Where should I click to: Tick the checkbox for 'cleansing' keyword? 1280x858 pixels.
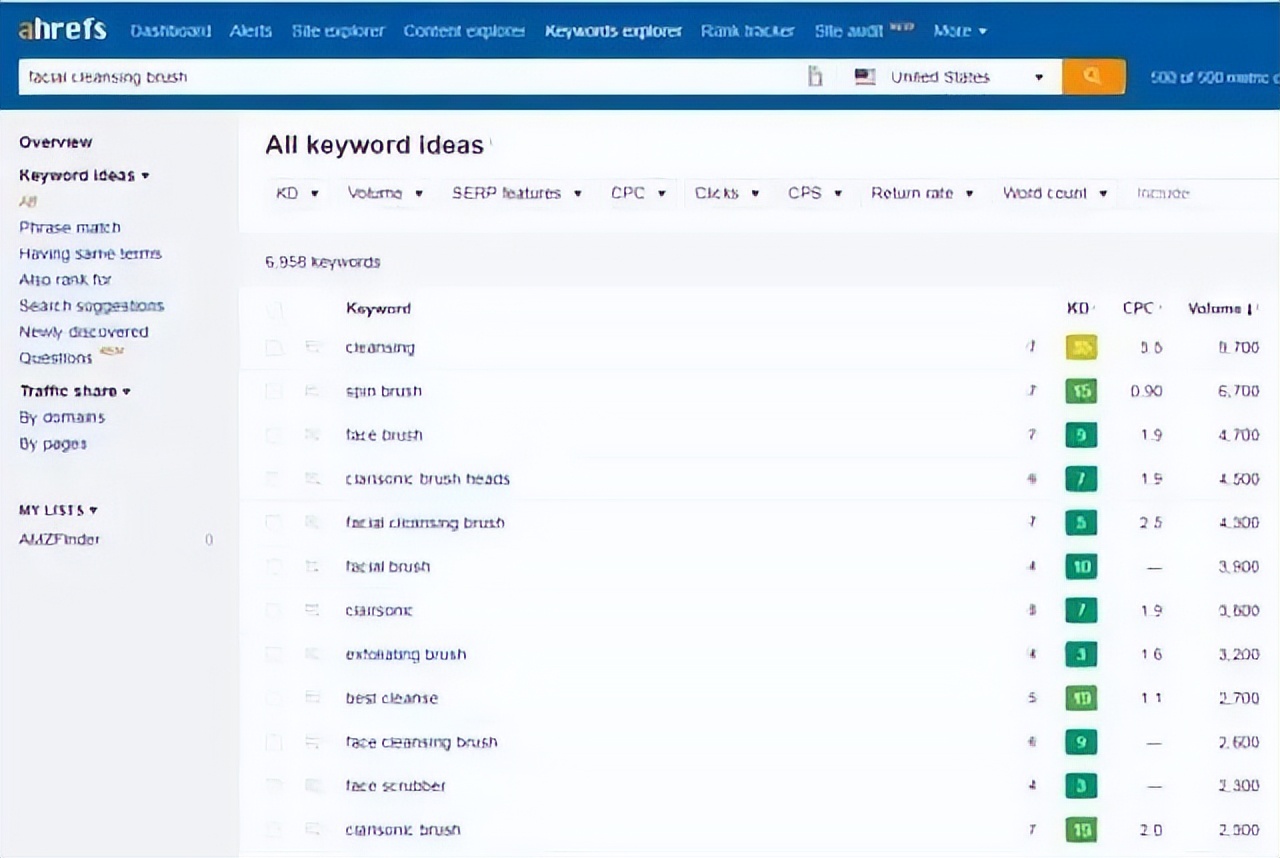tap(274, 348)
